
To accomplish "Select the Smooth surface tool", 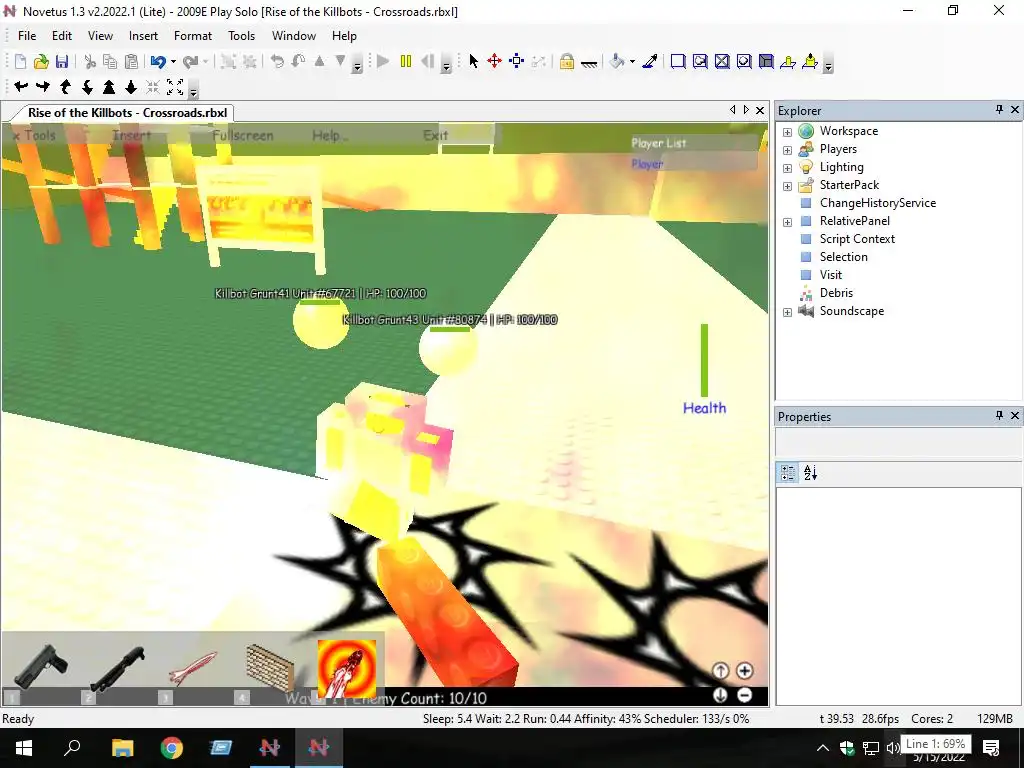I will pos(678,61).
